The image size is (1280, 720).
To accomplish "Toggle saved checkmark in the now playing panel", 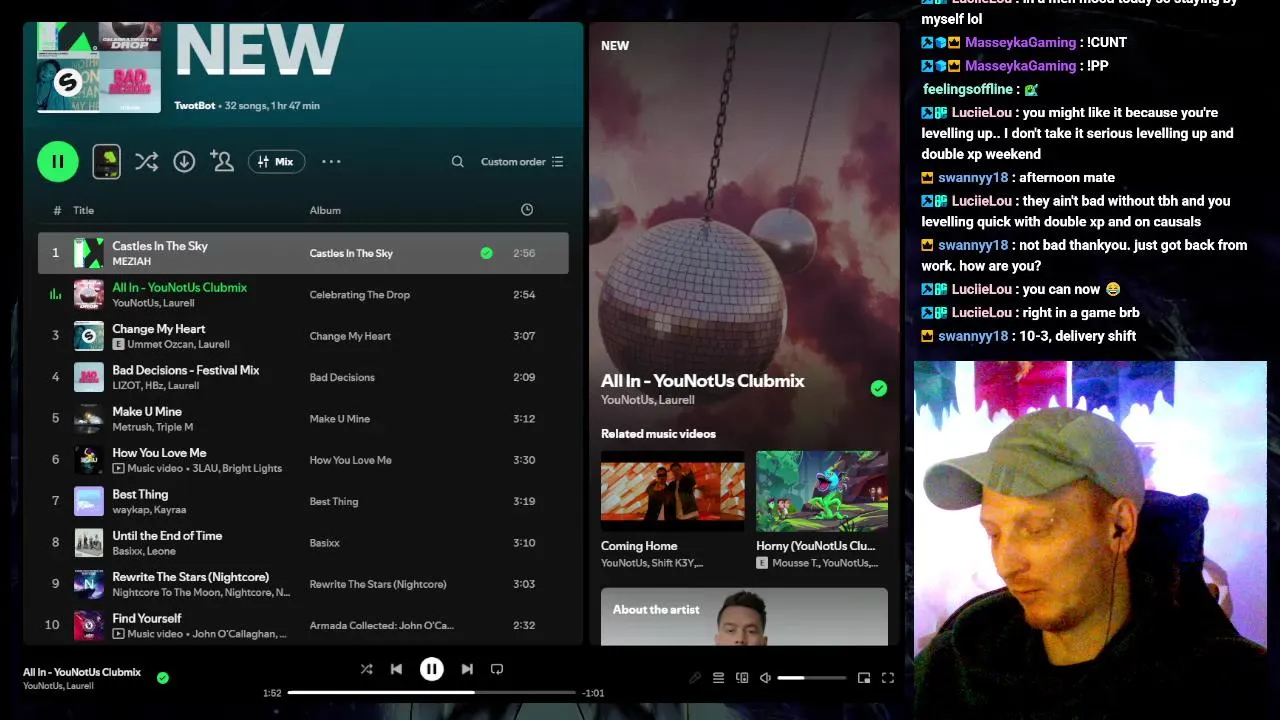I will pos(879,388).
